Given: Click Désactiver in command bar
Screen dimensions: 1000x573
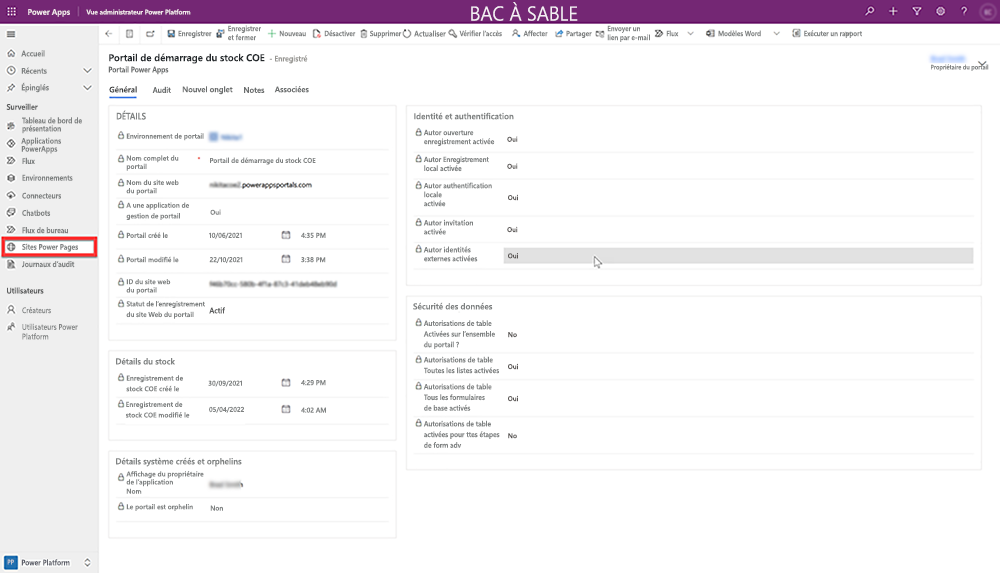Looking at the screenshot, I should pyautogui.click(x=334, y=34).
